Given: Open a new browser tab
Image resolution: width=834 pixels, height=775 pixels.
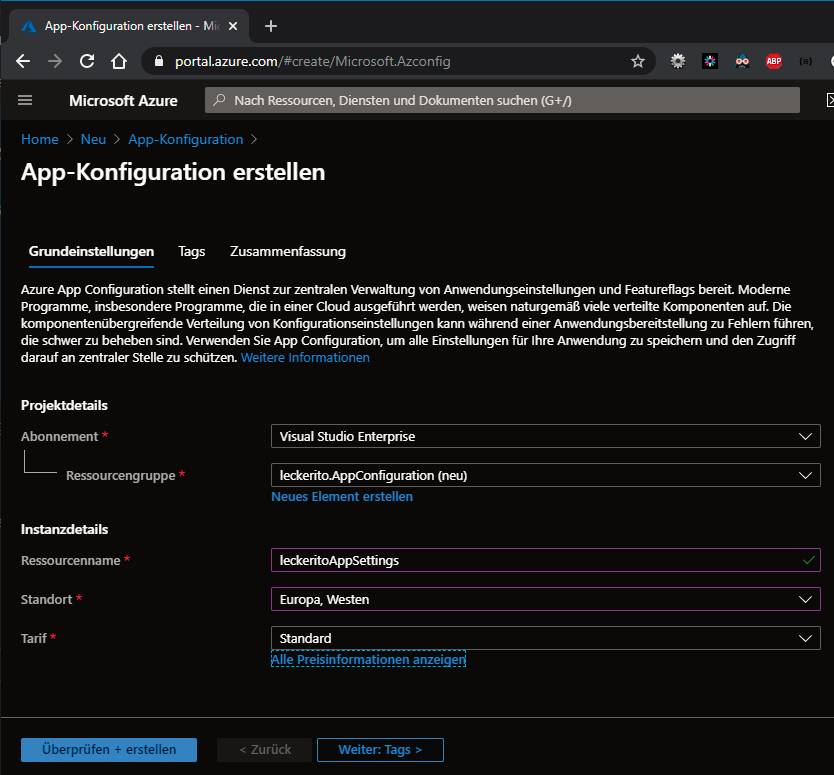Looking at the screenshot, I should [271, 26].
